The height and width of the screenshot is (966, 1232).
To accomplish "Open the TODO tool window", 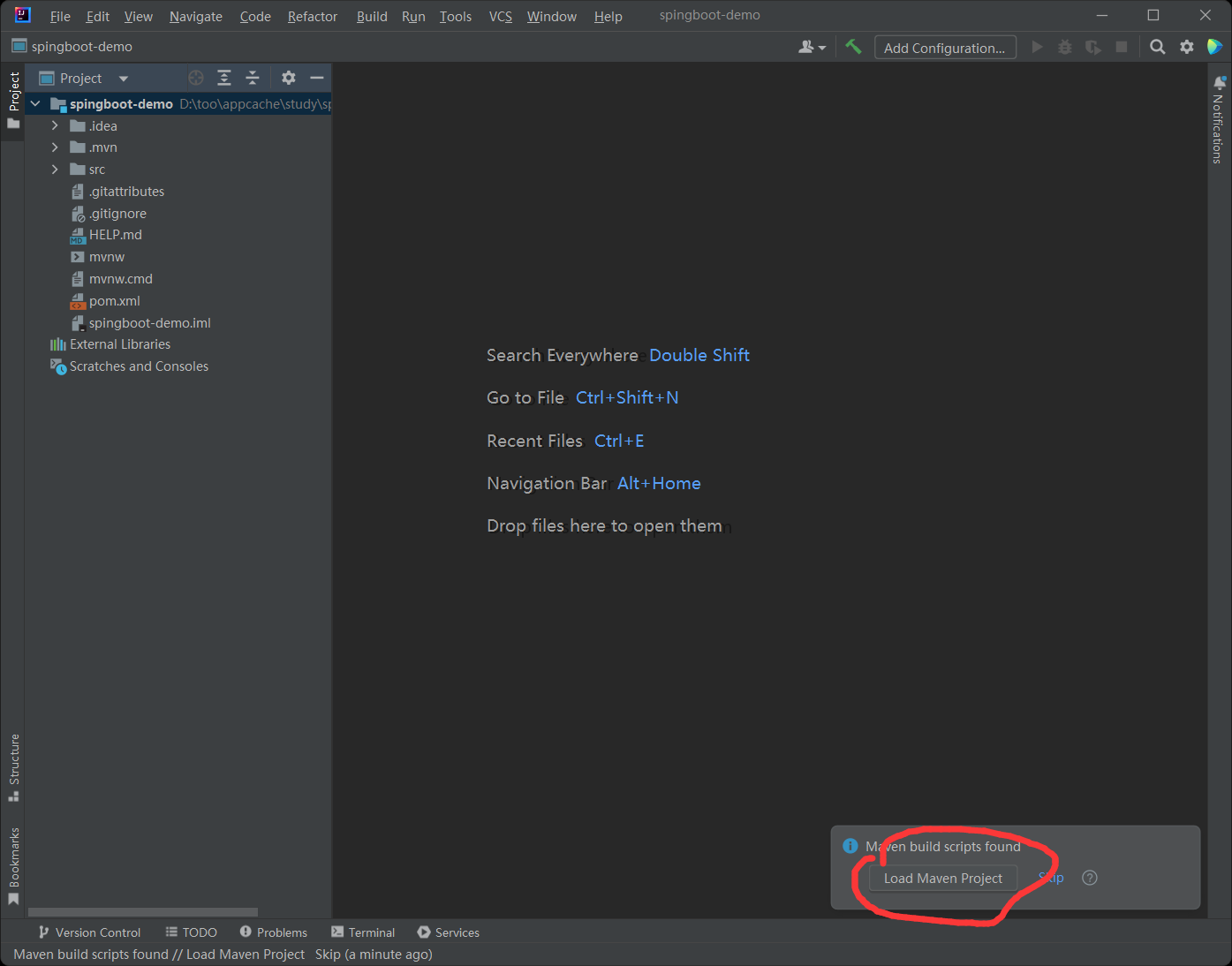I will (x=192, y=932).
